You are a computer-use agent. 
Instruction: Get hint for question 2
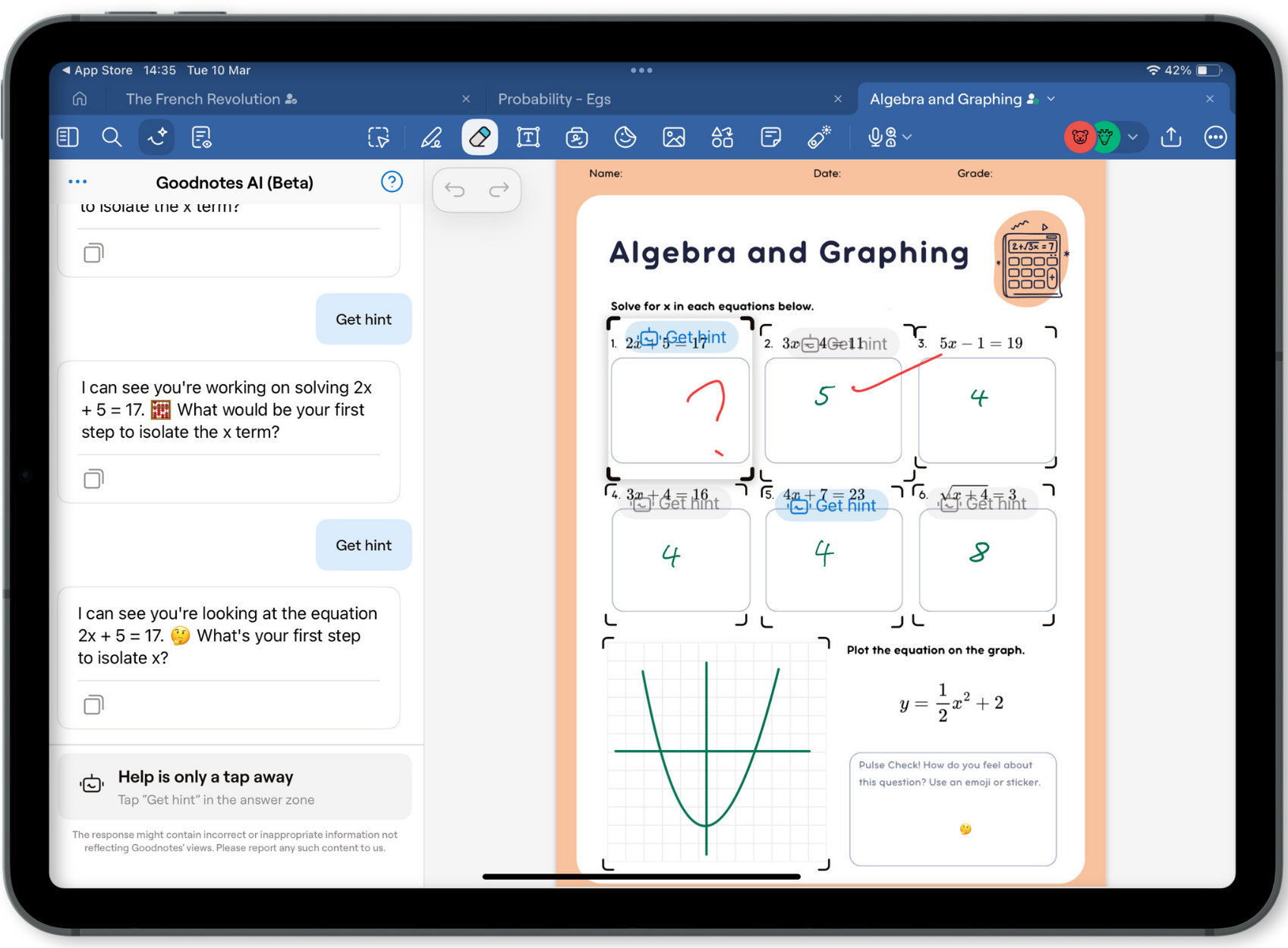(844, 344)
